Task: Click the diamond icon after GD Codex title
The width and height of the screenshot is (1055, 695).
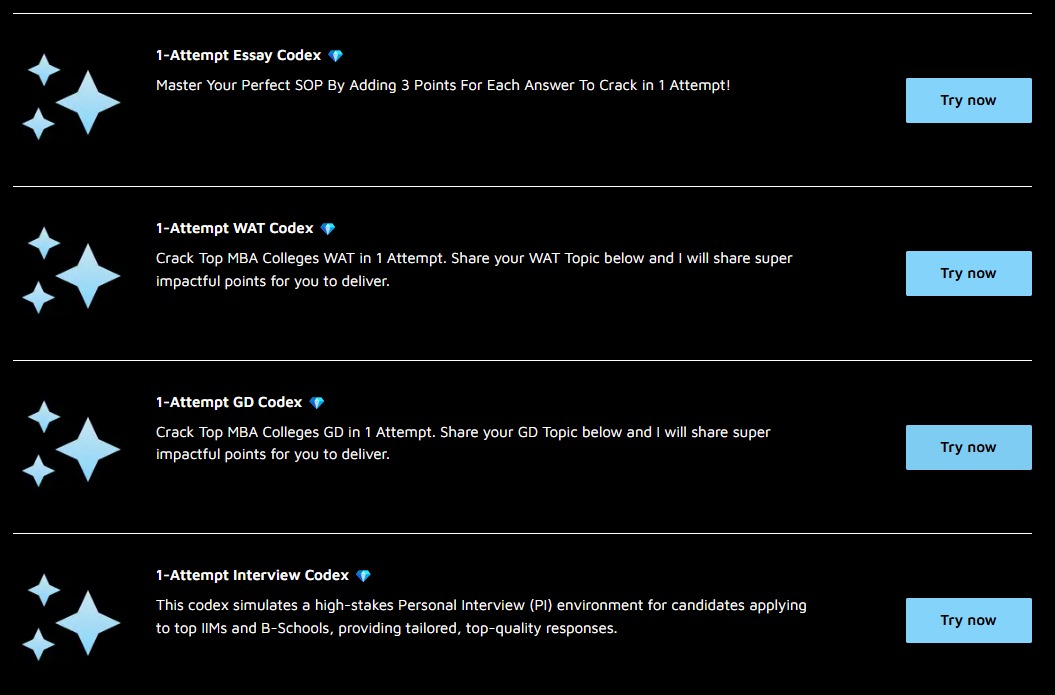Action: tap(317, 403)
